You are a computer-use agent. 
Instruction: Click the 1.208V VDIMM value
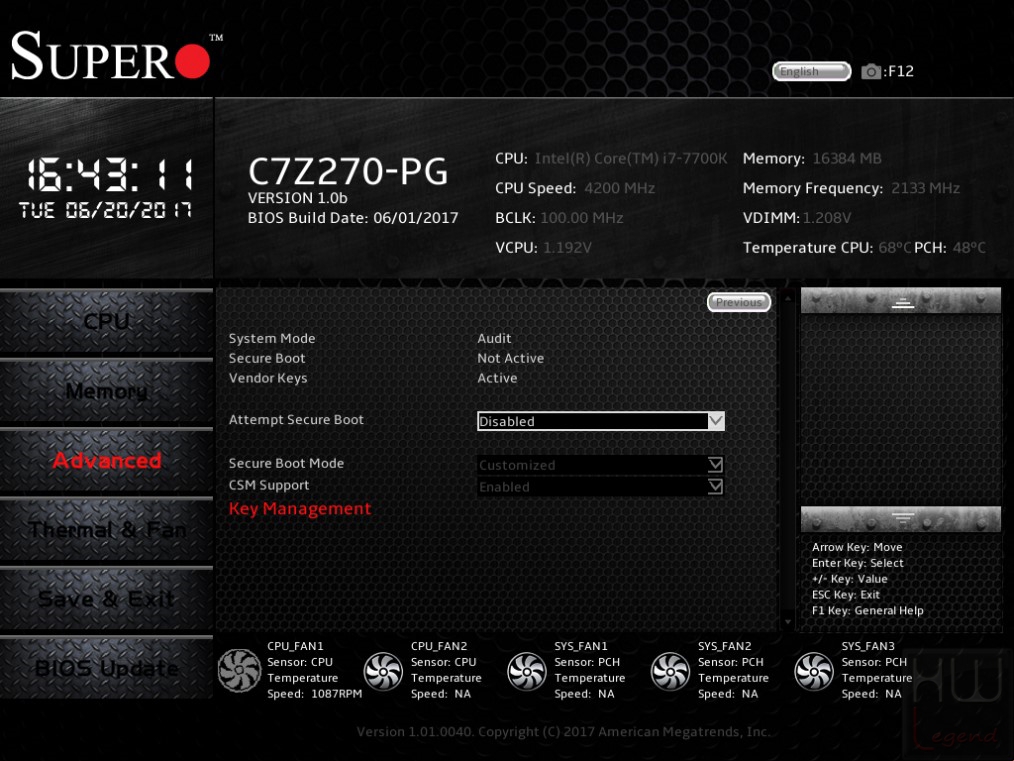[x=826, y=218]
